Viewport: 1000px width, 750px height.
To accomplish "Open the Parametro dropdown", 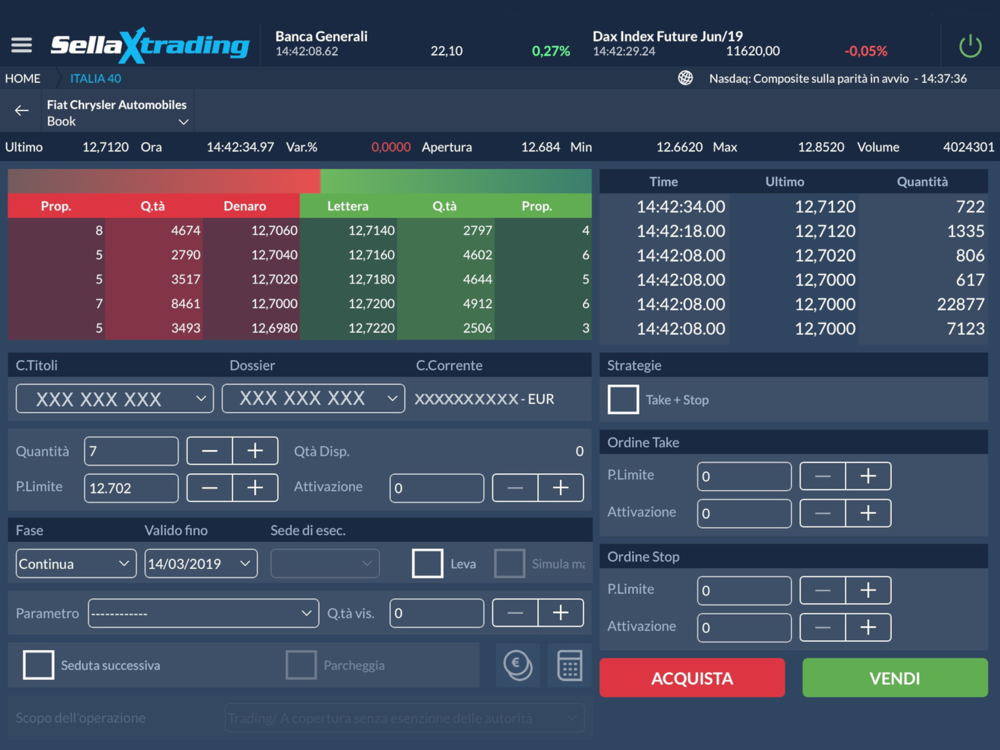I will click(203, 613).
